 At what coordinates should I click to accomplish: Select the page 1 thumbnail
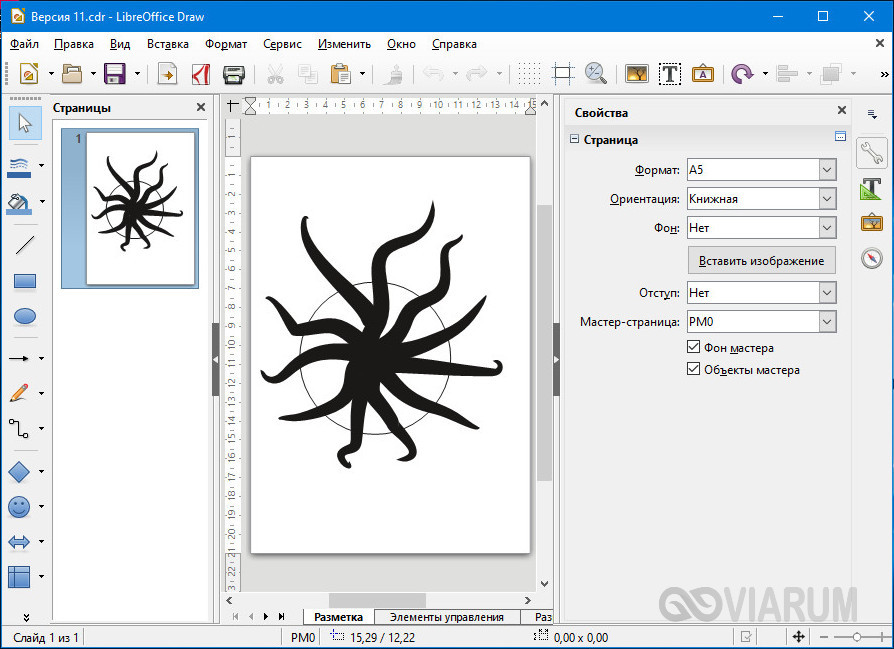(x=139, y=208)
